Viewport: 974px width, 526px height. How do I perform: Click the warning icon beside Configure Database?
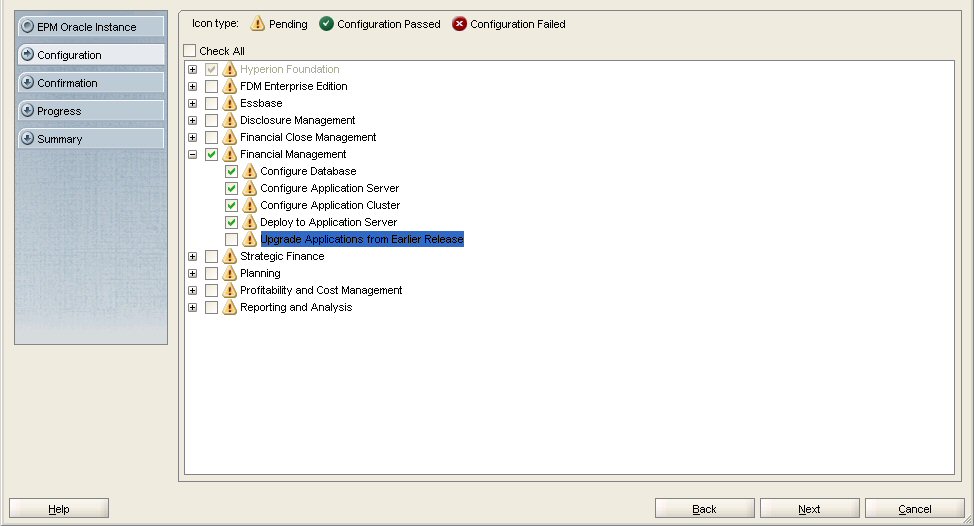pos(250,171)
